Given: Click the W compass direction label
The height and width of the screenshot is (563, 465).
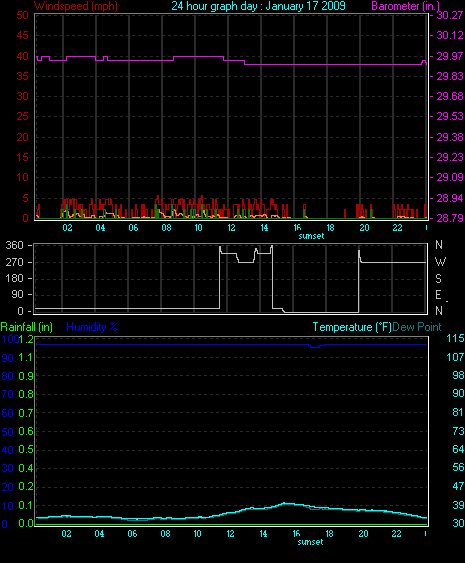Looking at the screenshot, I should [440, 262].
